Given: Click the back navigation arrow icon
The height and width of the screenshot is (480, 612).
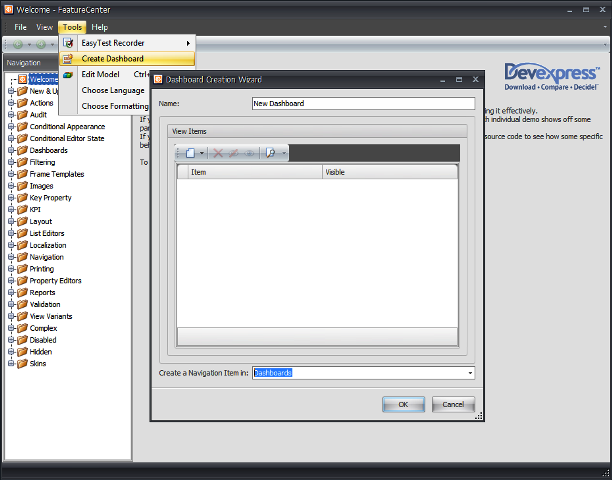Looking at the screenshot, I should click(x=18, y=44).
